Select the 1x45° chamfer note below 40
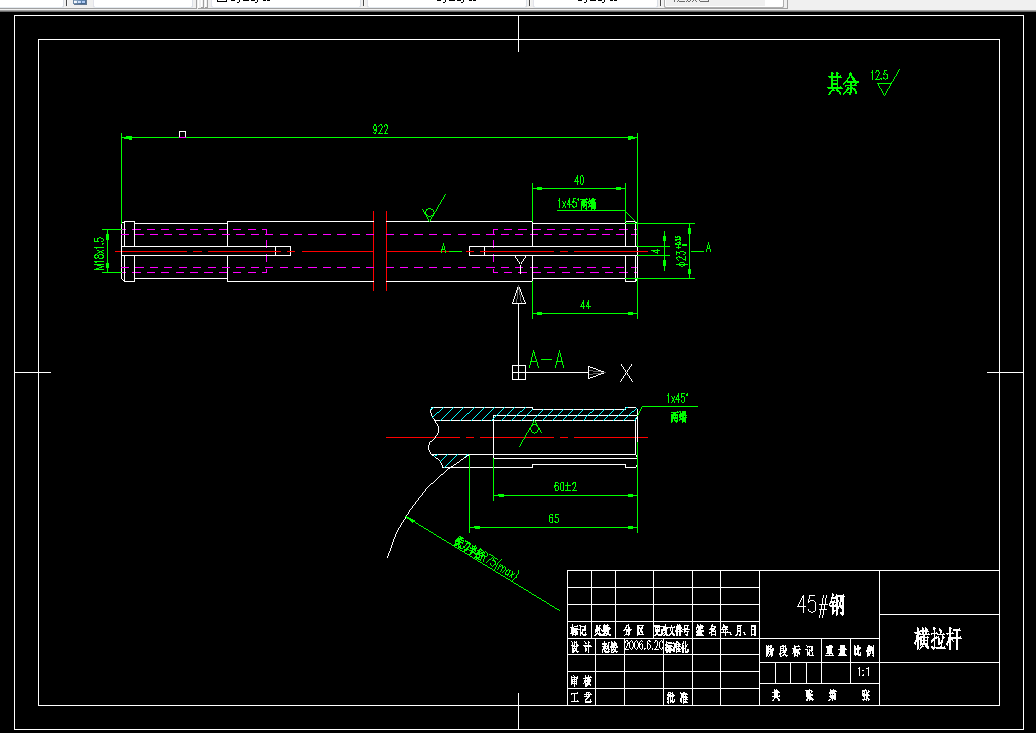The height and width of the screenshot is (733, 1036). pos(577,204)
